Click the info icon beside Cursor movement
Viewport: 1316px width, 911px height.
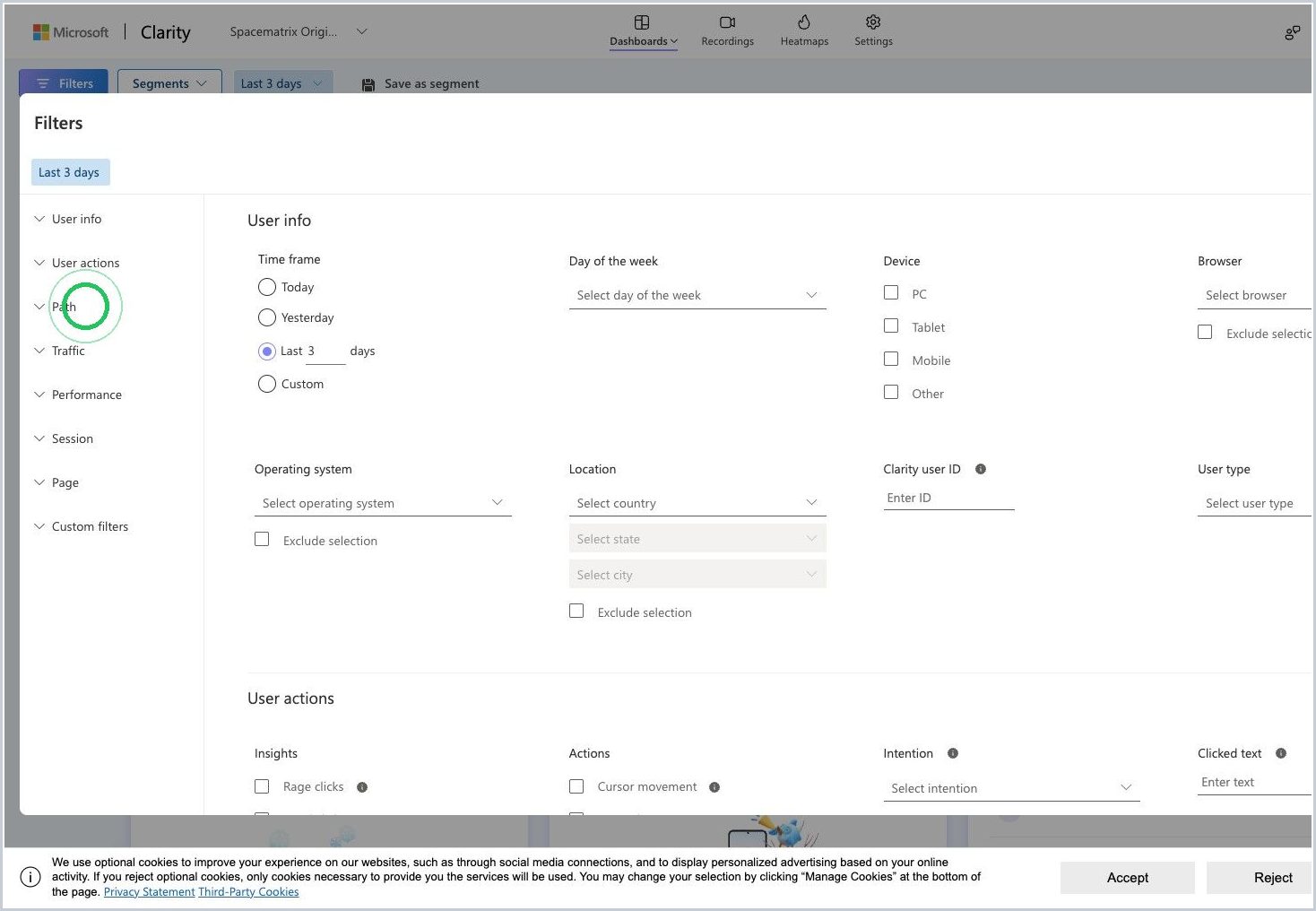714,787
